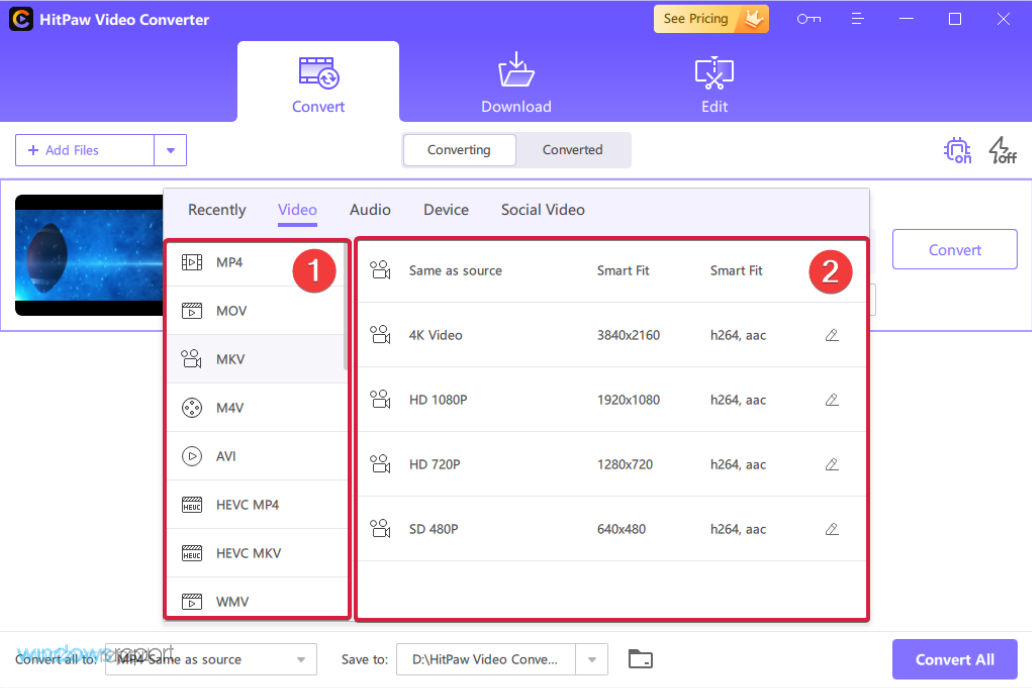Click the camera icon beside Same as source
Viewport: 1032px width, 688px height.
click(380, 271)
